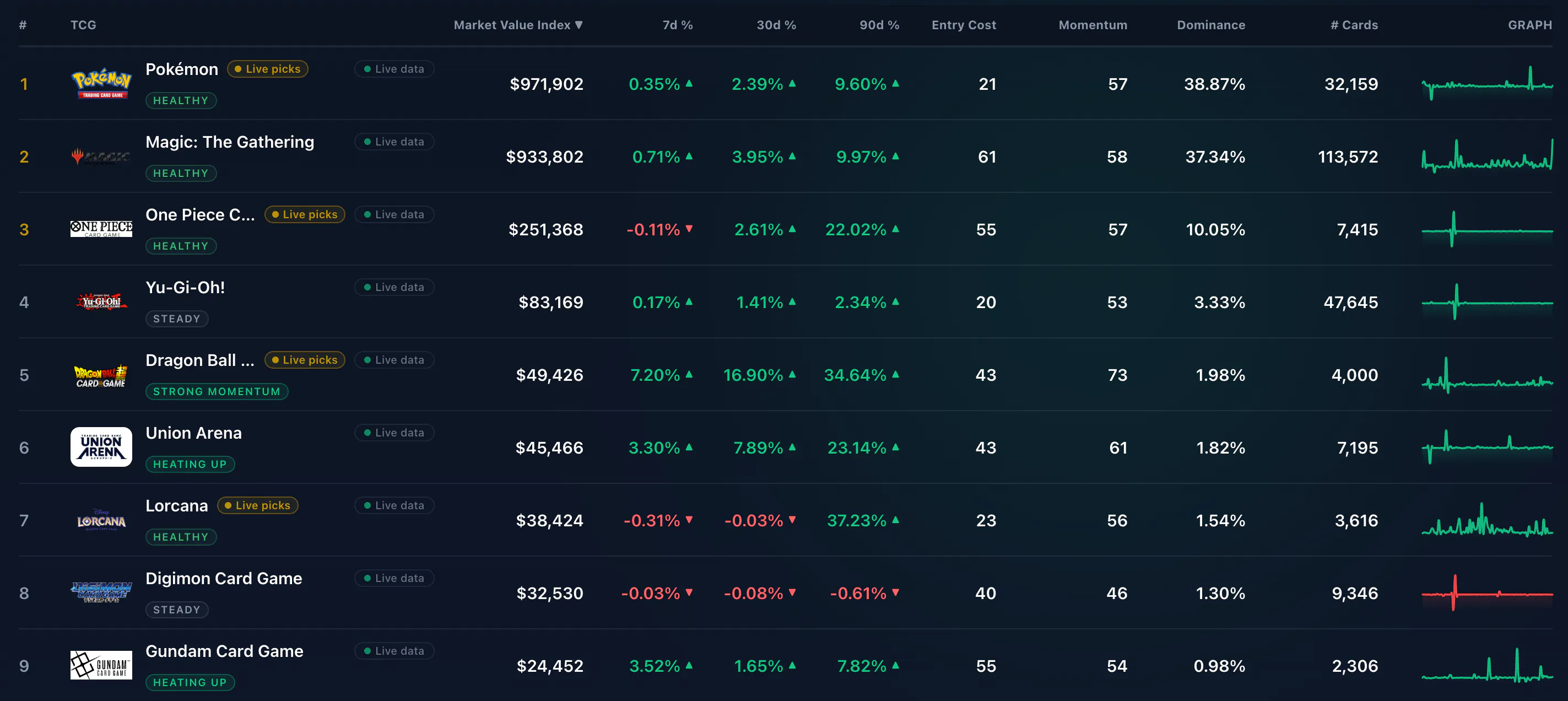
Task: Click the Pokémon logo icon
Action: pyautogui.click(x=101, y=83)
